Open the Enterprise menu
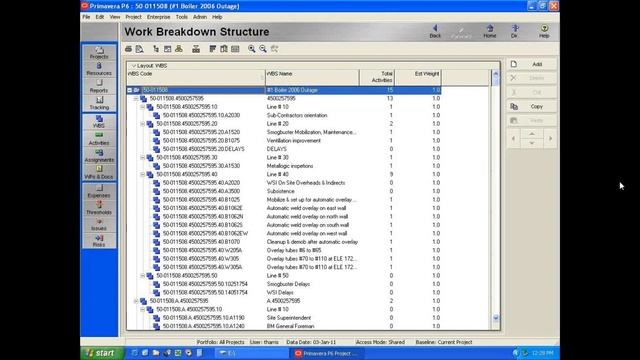Screen dimensions: 640x360 (x=159, y=17)
